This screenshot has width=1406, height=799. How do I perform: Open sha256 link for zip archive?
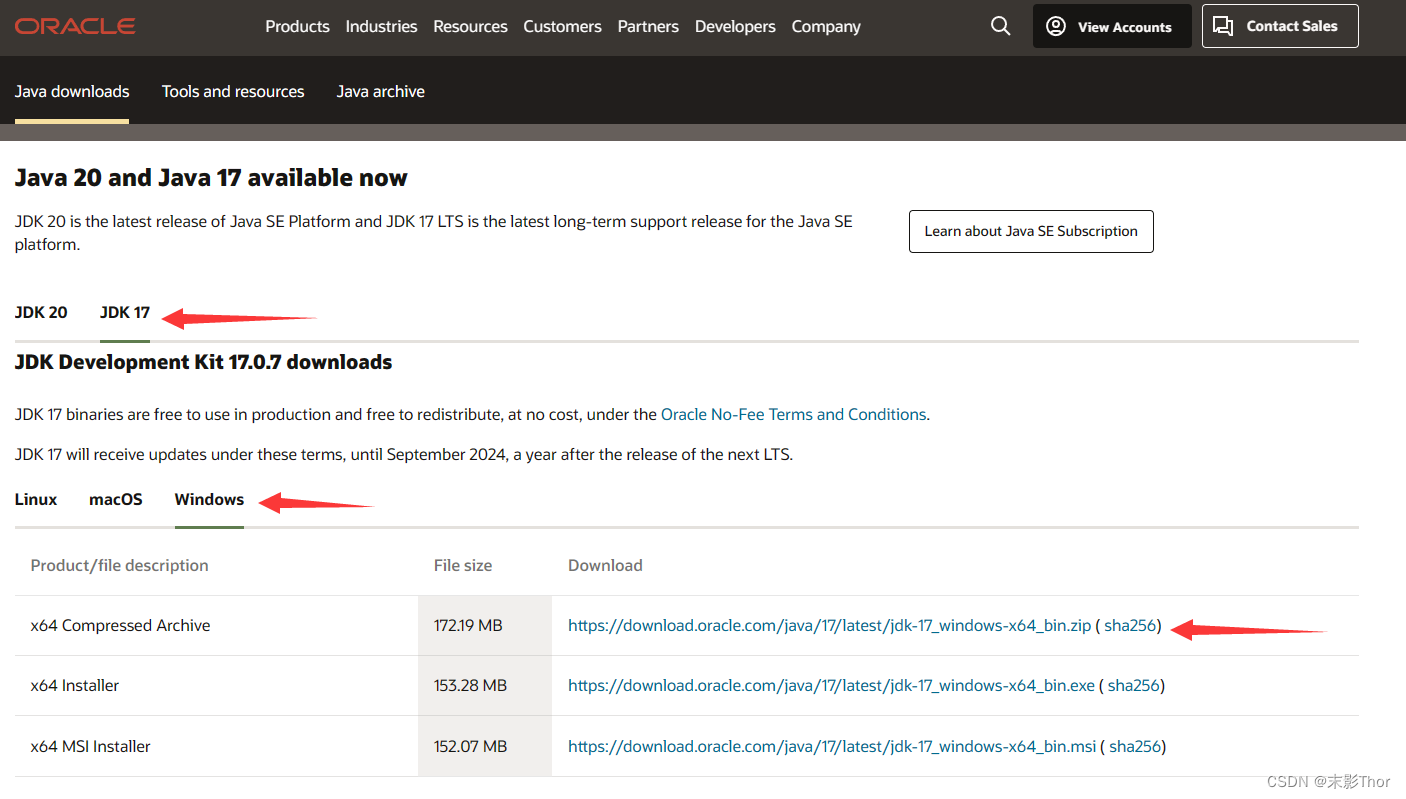pyautogui.click(x=1130, y=626)
